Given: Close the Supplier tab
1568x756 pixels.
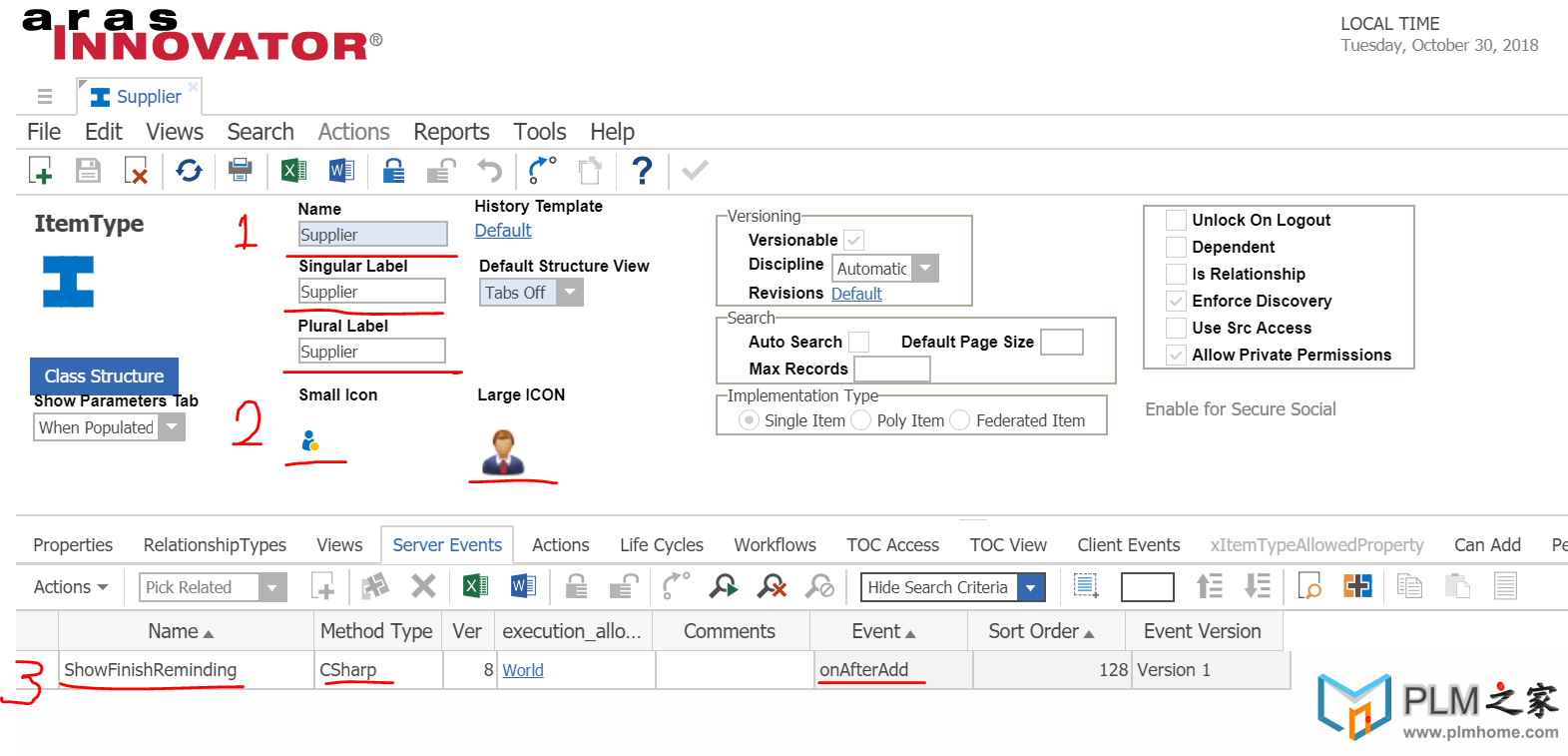Looking at the screenshot, I should 194,87.
